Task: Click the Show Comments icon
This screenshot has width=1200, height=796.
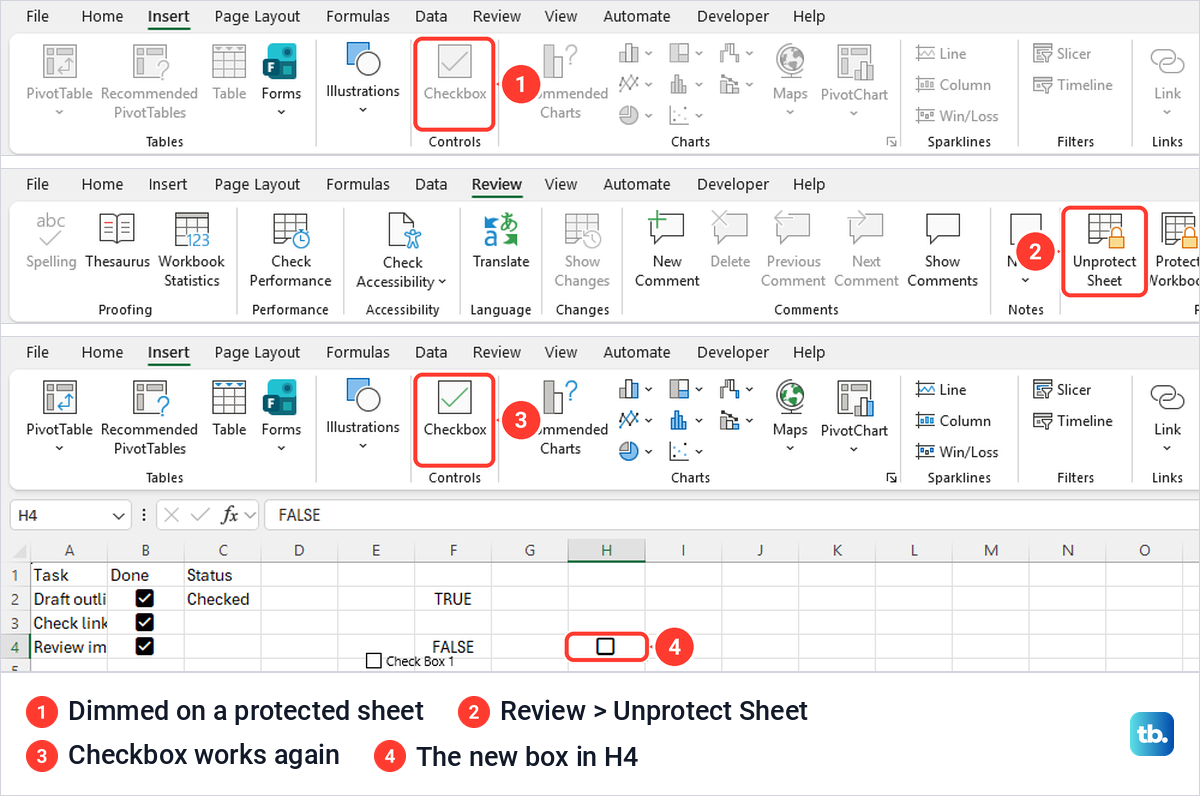Action: [x=942, y=229]
